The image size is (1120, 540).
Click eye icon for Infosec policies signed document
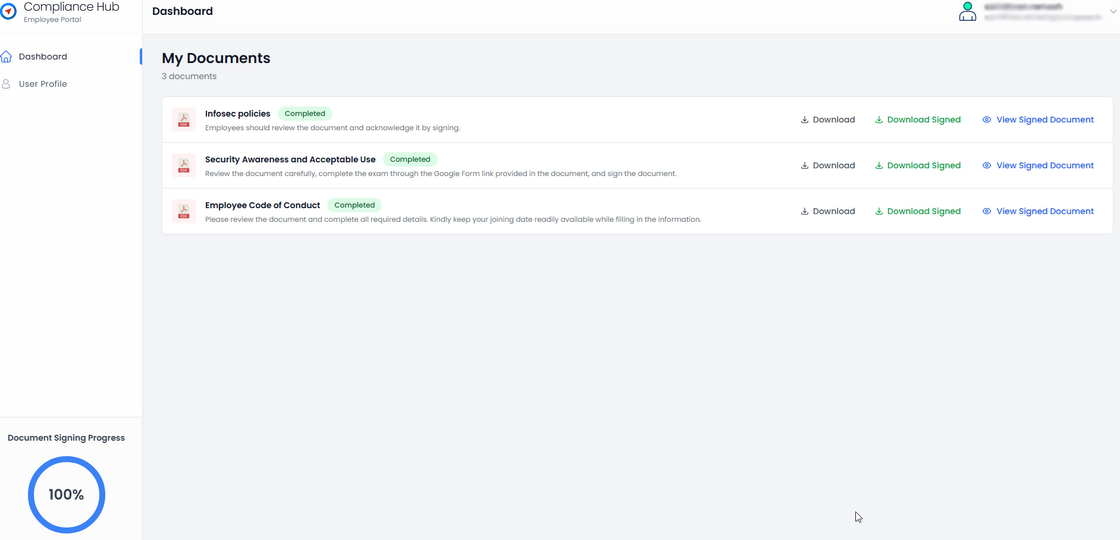(x=986, y=120)
